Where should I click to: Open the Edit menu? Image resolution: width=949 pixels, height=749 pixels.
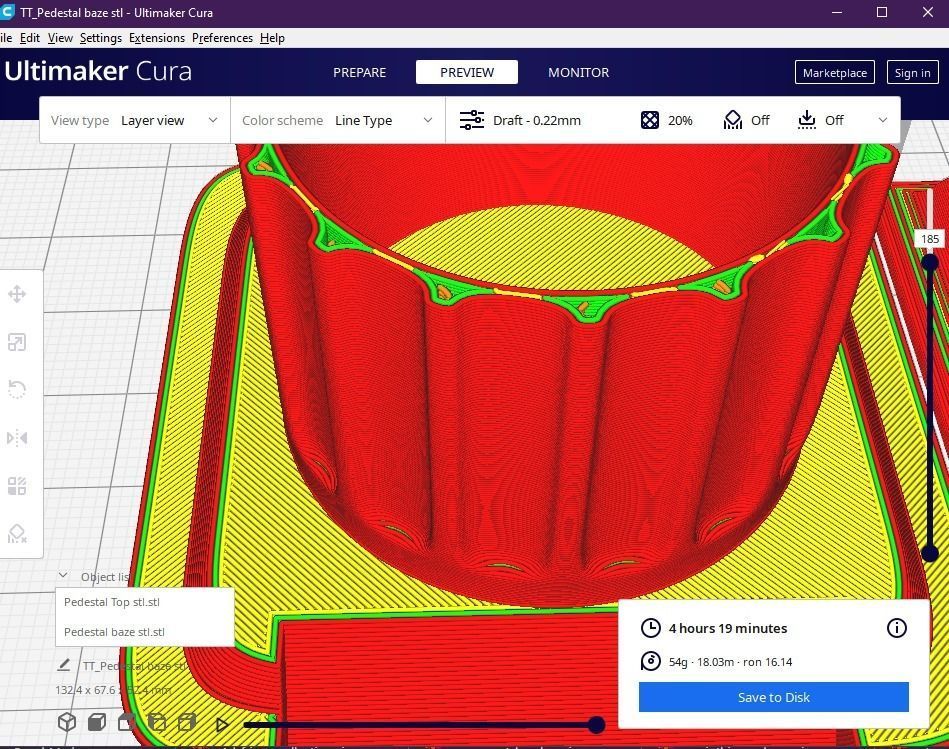pos(30,38)
